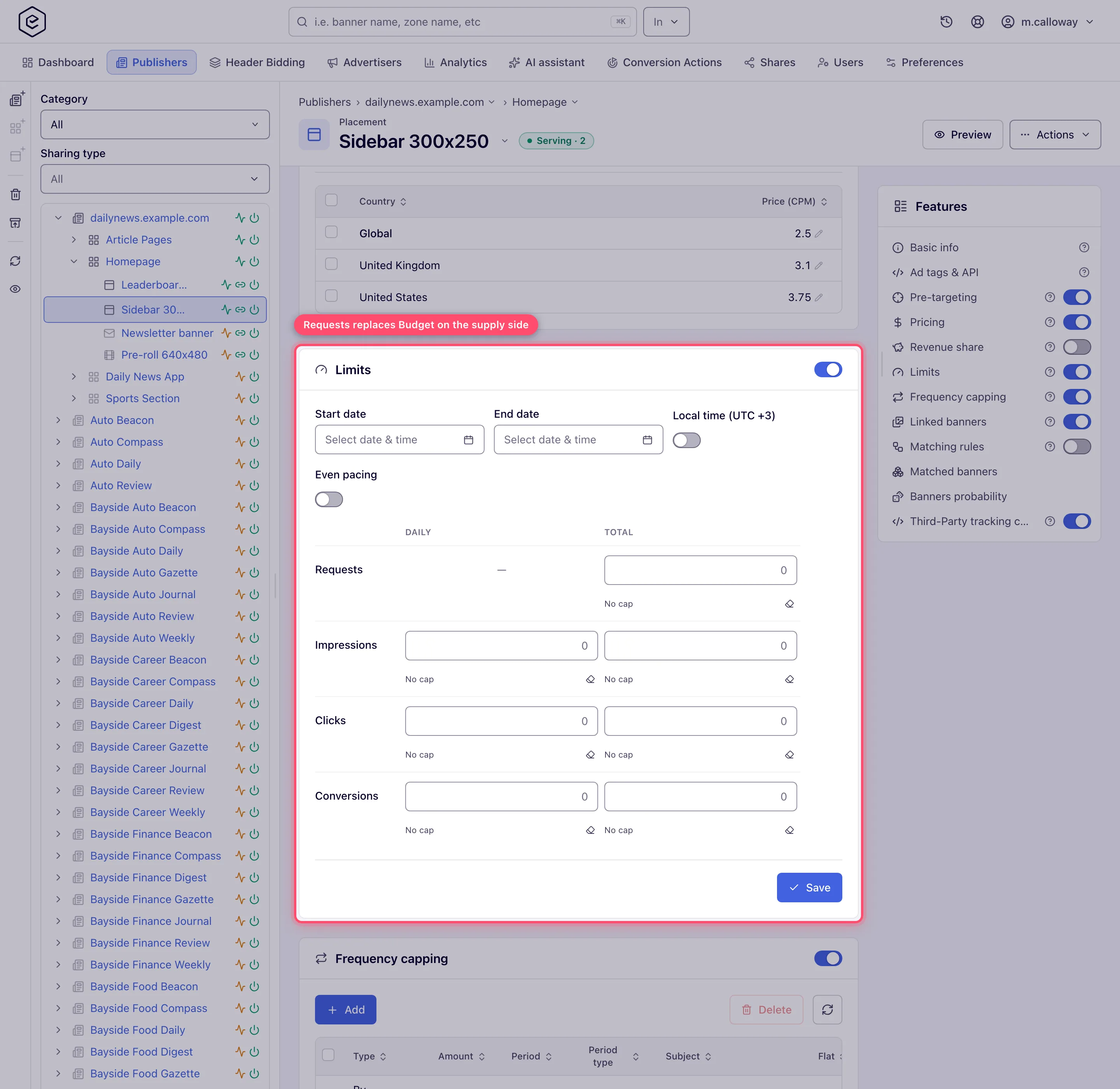
Task: Click the Pricing help question icon
Action: (x=1050, y=322)
